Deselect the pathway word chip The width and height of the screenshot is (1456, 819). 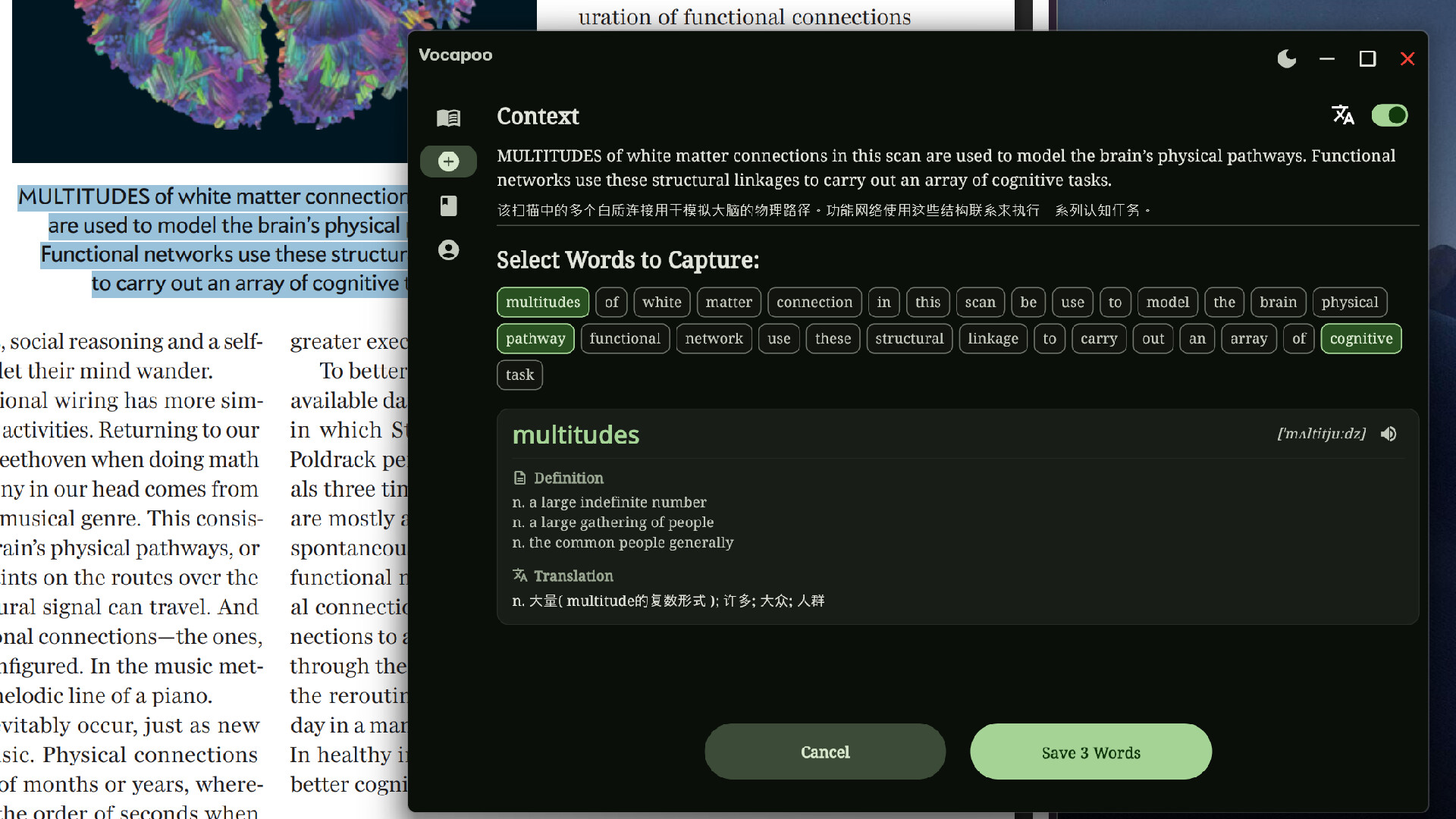[x=535, y=338]
